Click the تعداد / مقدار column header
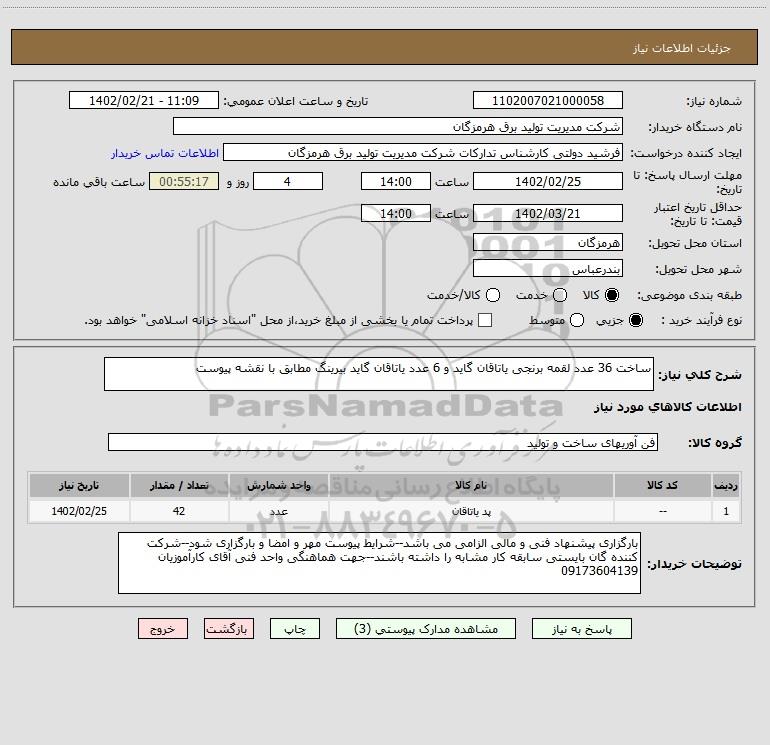The width and height of the screenshot is (770, 745). tap(179, 486)
